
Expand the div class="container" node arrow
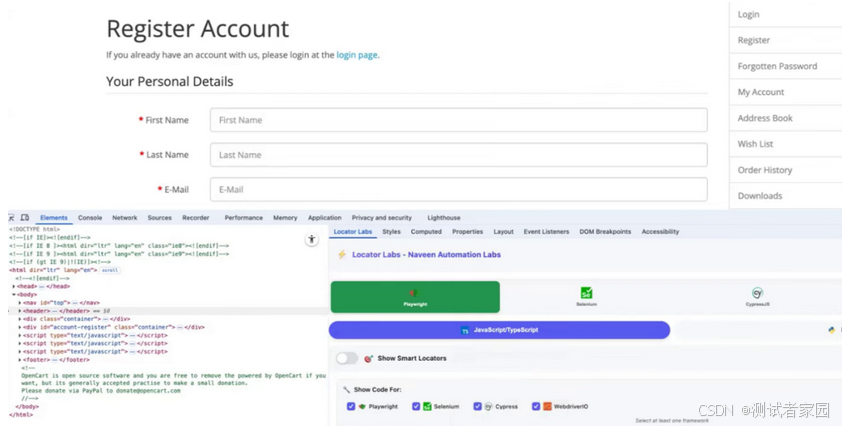pos(20,319)
